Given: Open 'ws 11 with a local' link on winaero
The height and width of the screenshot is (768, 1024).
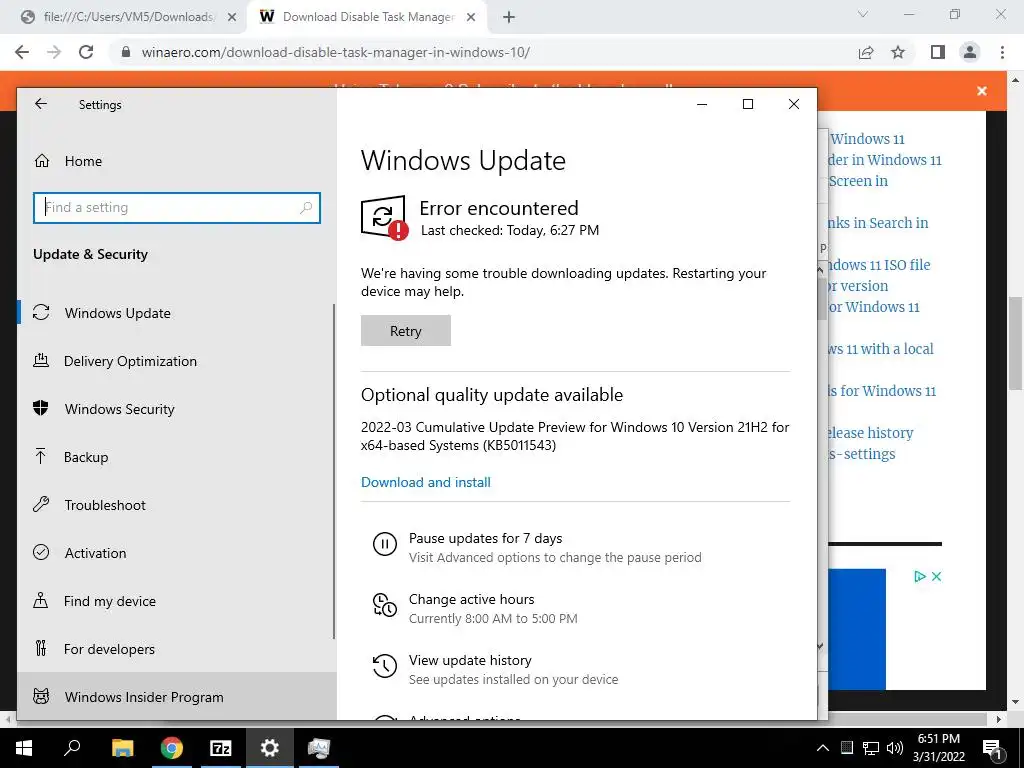Looking at the screenshot, I should (881, 349).
